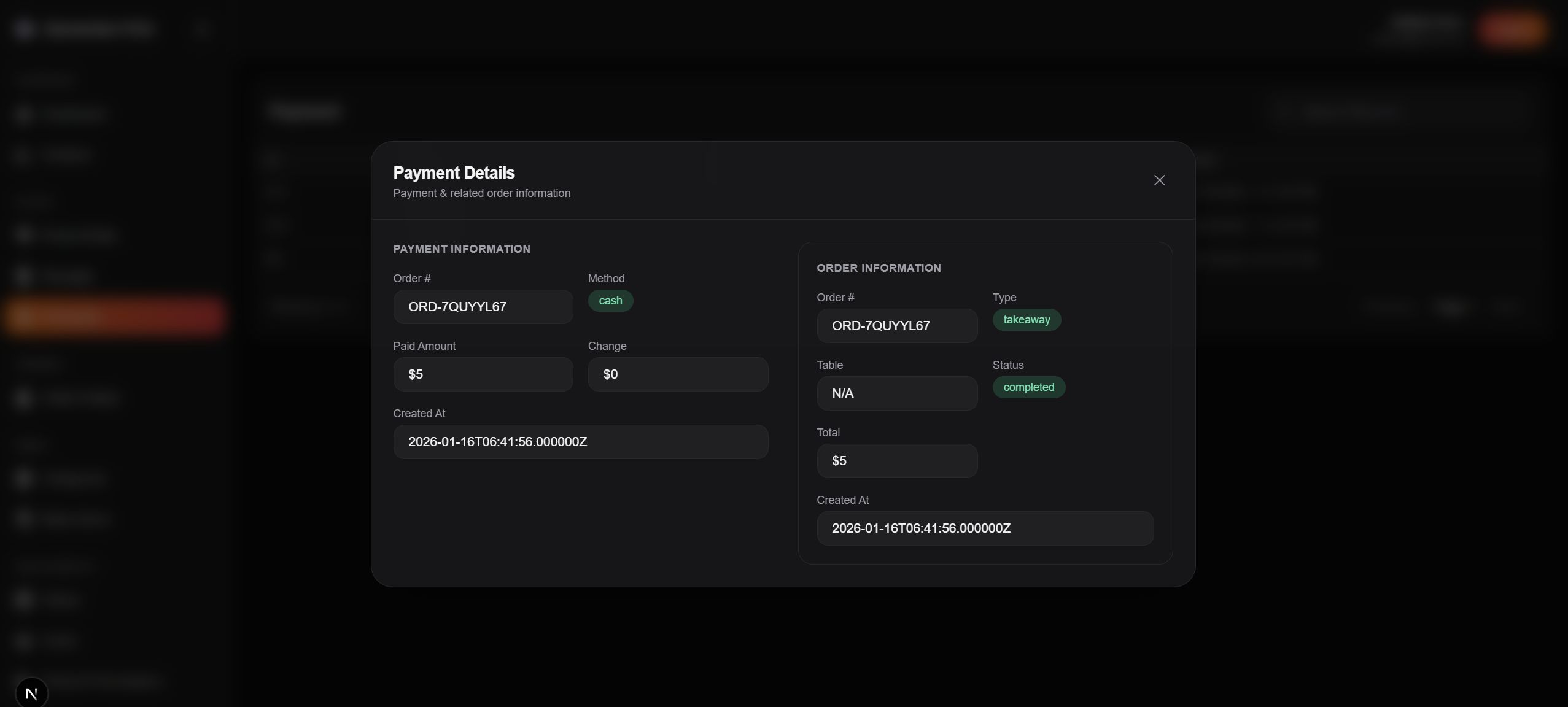Image resolution: width=1568 pixels, height=707 pixels.
Task: Click the highlighted orange sidebar item
Action: [115, 316]
